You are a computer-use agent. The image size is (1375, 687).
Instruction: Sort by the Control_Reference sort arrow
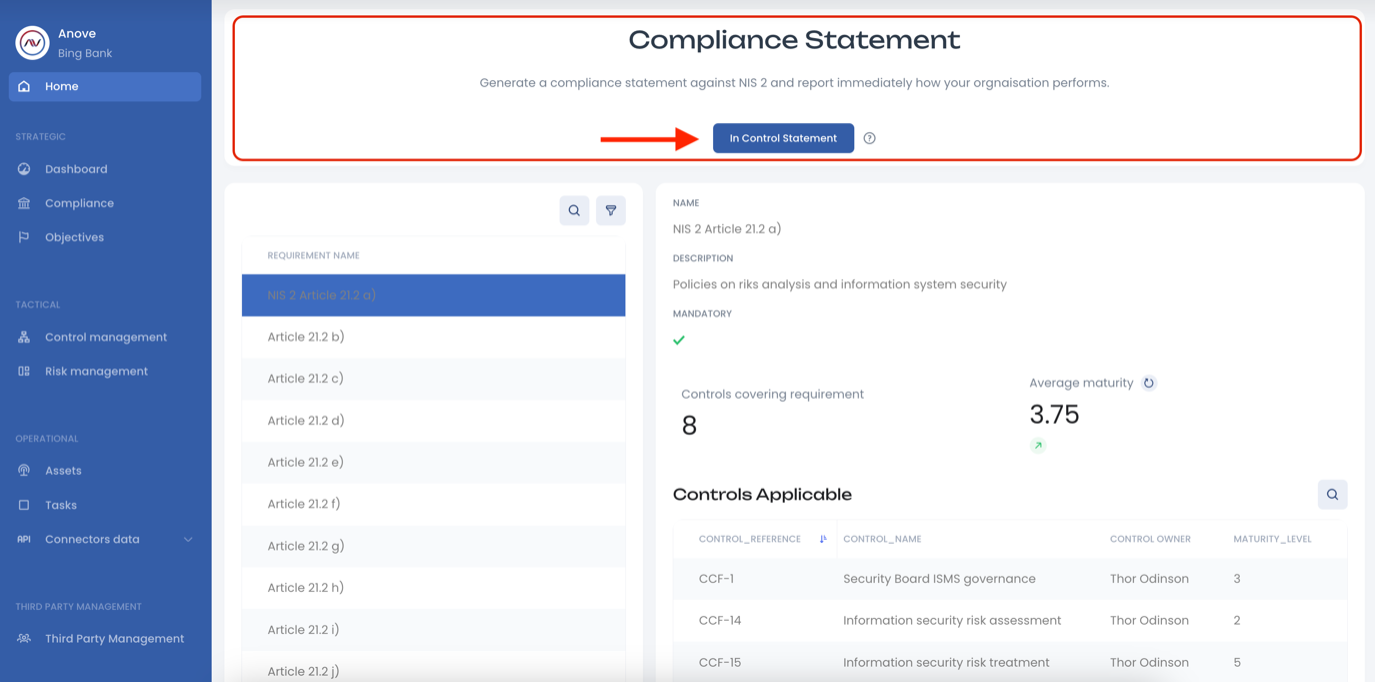[823, 539]
